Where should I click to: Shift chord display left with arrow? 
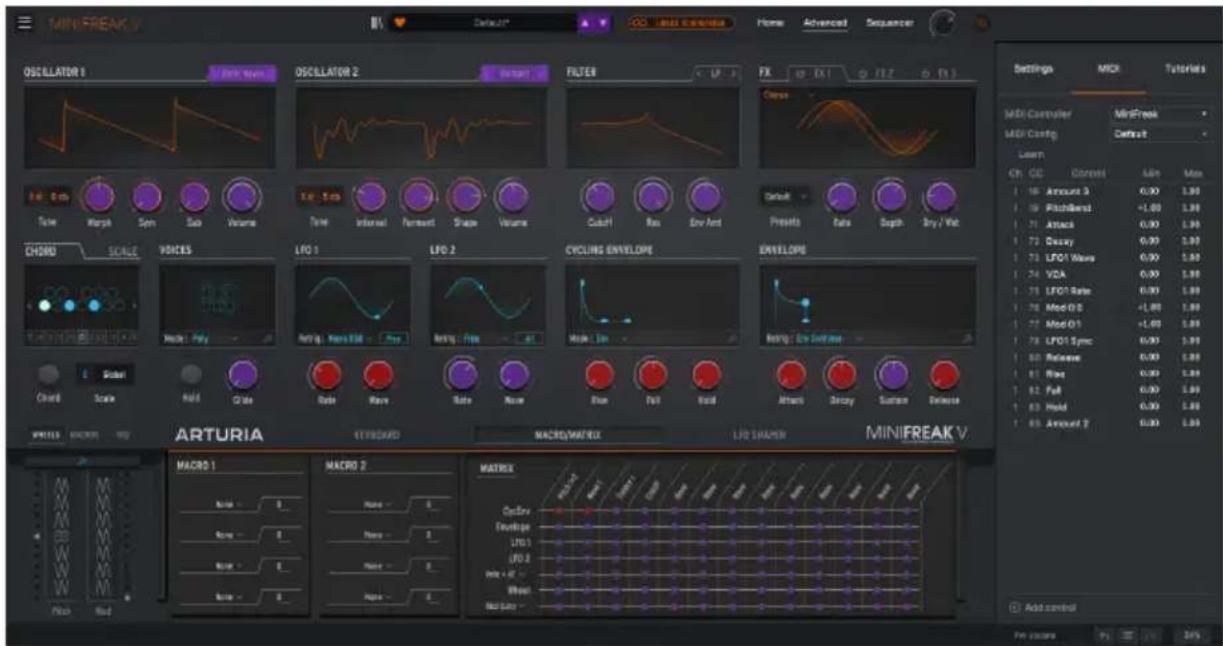(30, 306)
